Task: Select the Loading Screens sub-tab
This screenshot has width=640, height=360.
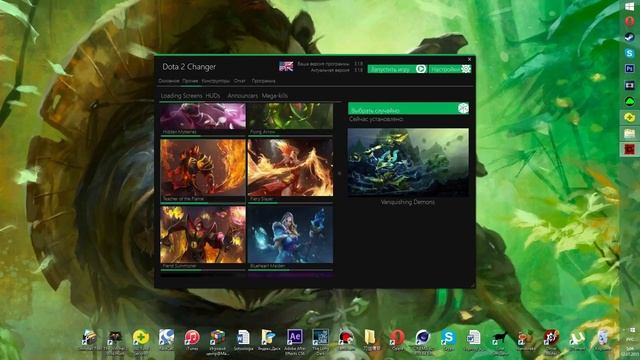Action: pos(181,96)
